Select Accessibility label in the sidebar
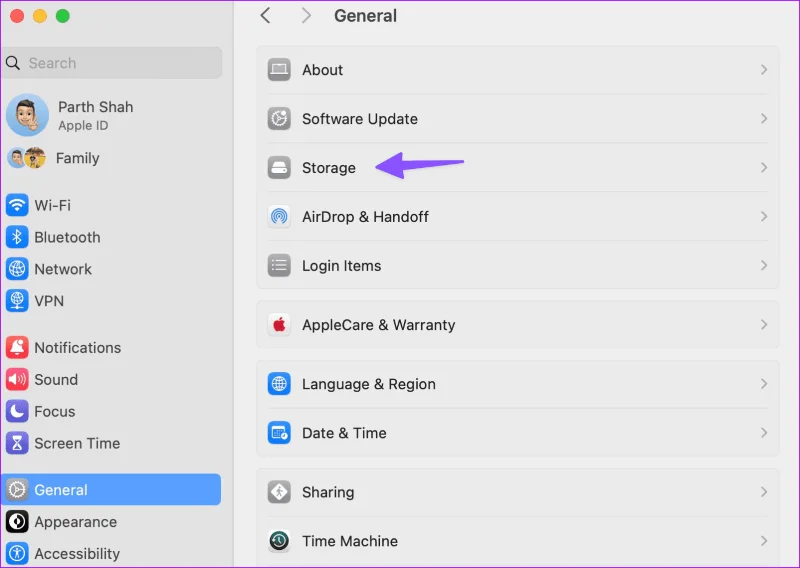800x568 pixels. (x=77, y=554)
